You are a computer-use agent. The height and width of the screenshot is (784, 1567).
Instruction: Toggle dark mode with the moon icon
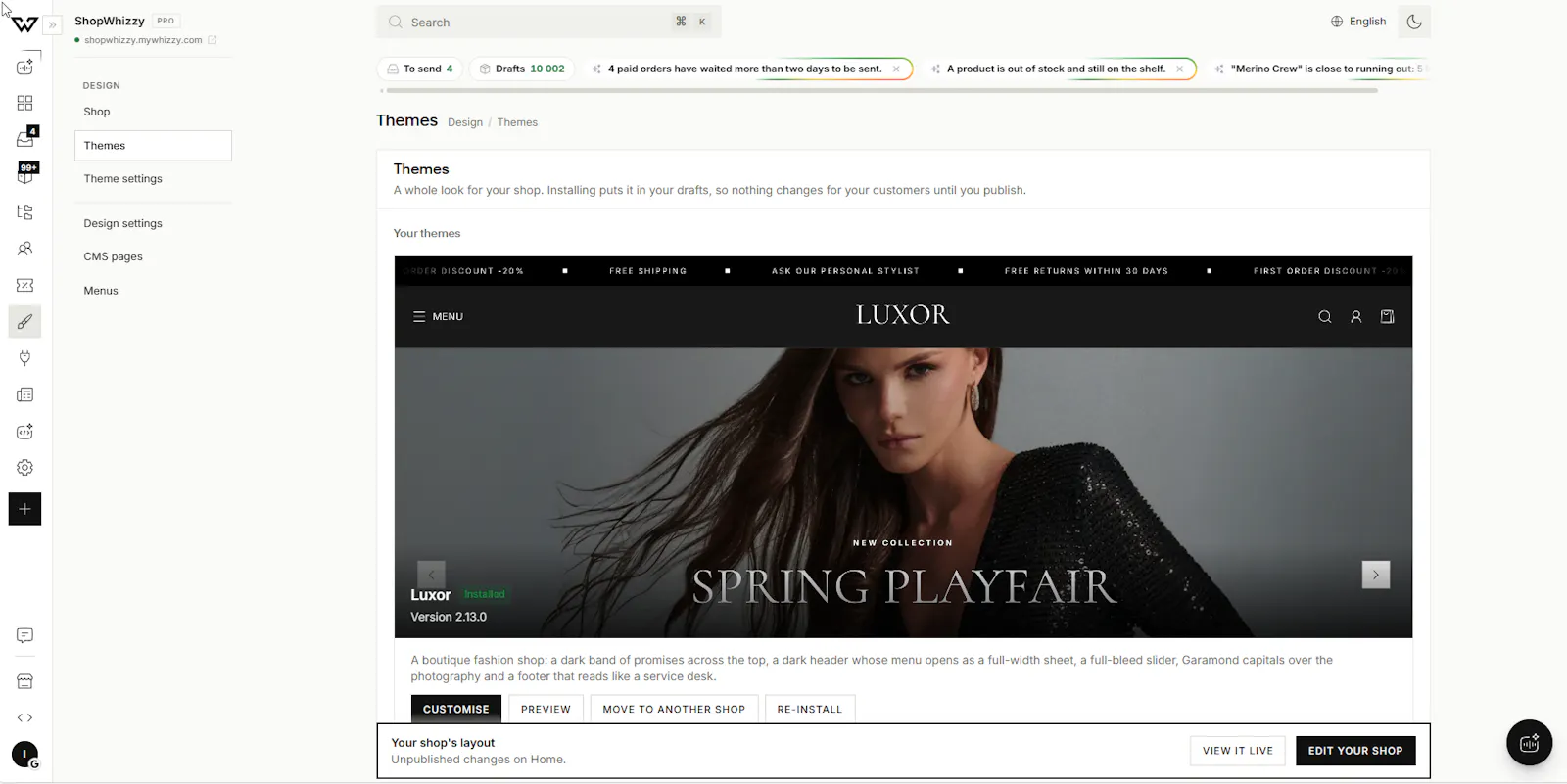pos(1414,22)
